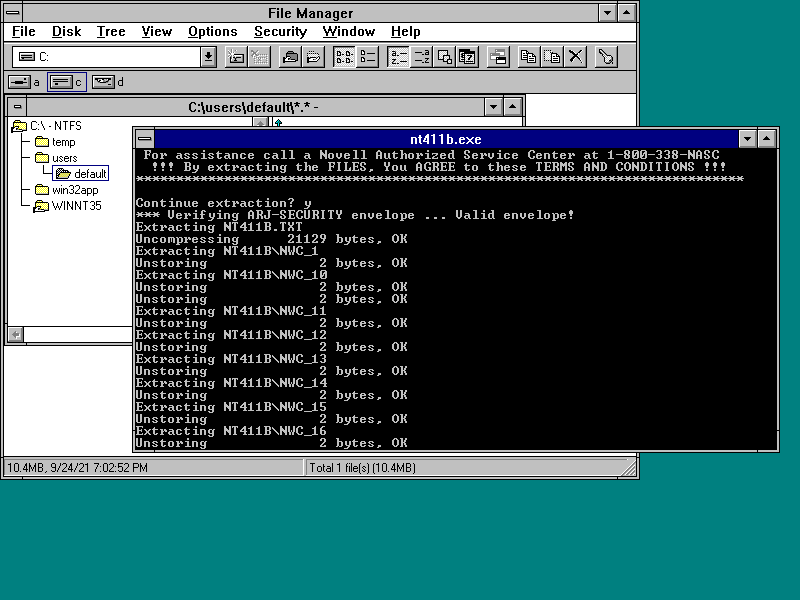This screenshot has width=800, height=600.
Task: Click the C: drive combo box field
Action: point(106,57)
